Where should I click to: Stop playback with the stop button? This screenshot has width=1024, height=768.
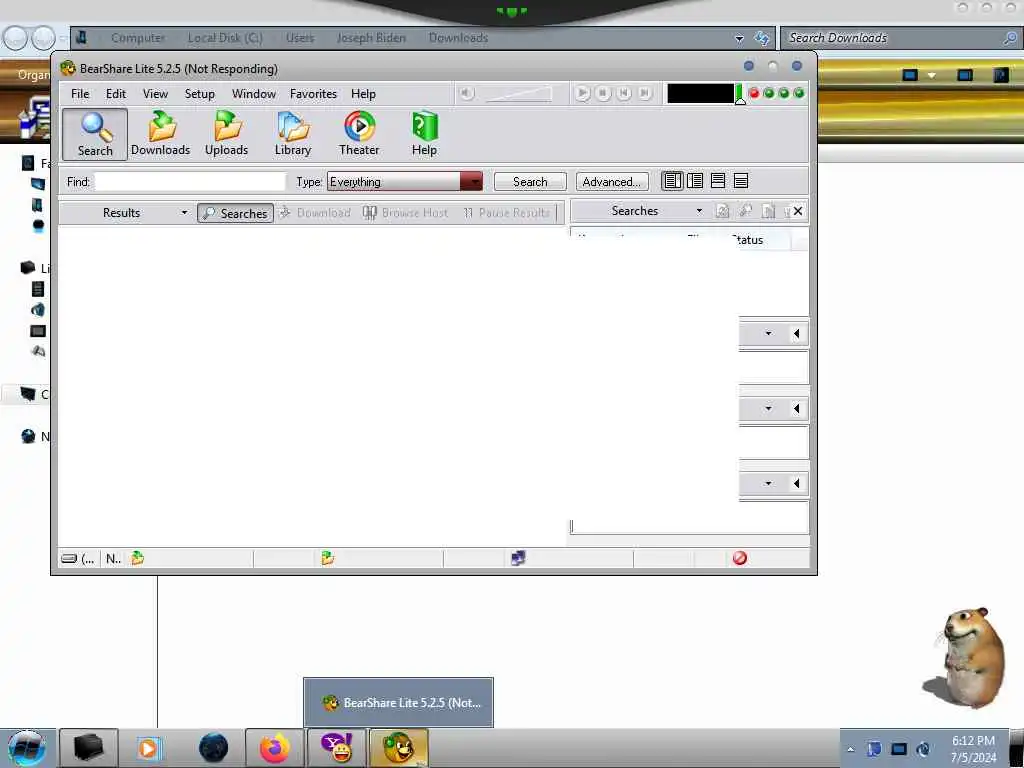(x=603, y=93)
